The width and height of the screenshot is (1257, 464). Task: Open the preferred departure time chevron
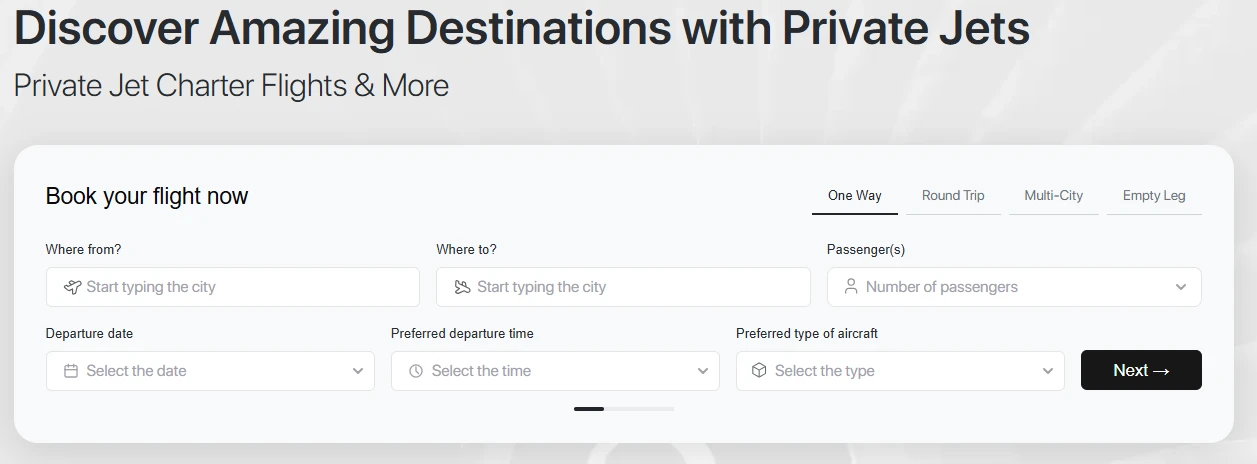[x=703, y=371]
